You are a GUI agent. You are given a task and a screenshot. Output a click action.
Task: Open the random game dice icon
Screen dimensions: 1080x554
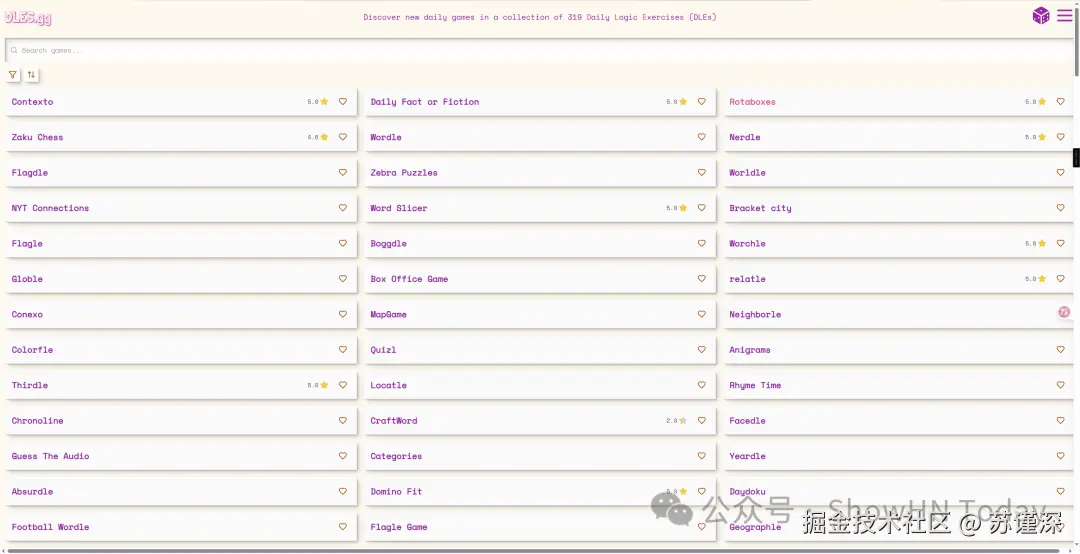coord(1041,15)
